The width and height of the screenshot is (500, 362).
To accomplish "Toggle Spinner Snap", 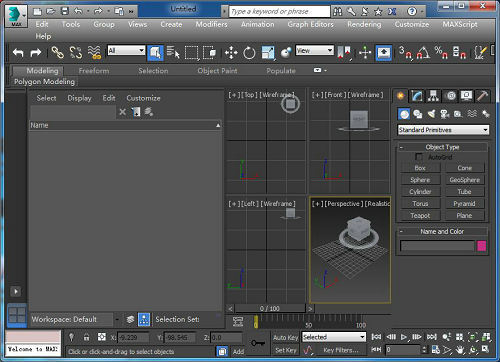I will tap(459, 53).
